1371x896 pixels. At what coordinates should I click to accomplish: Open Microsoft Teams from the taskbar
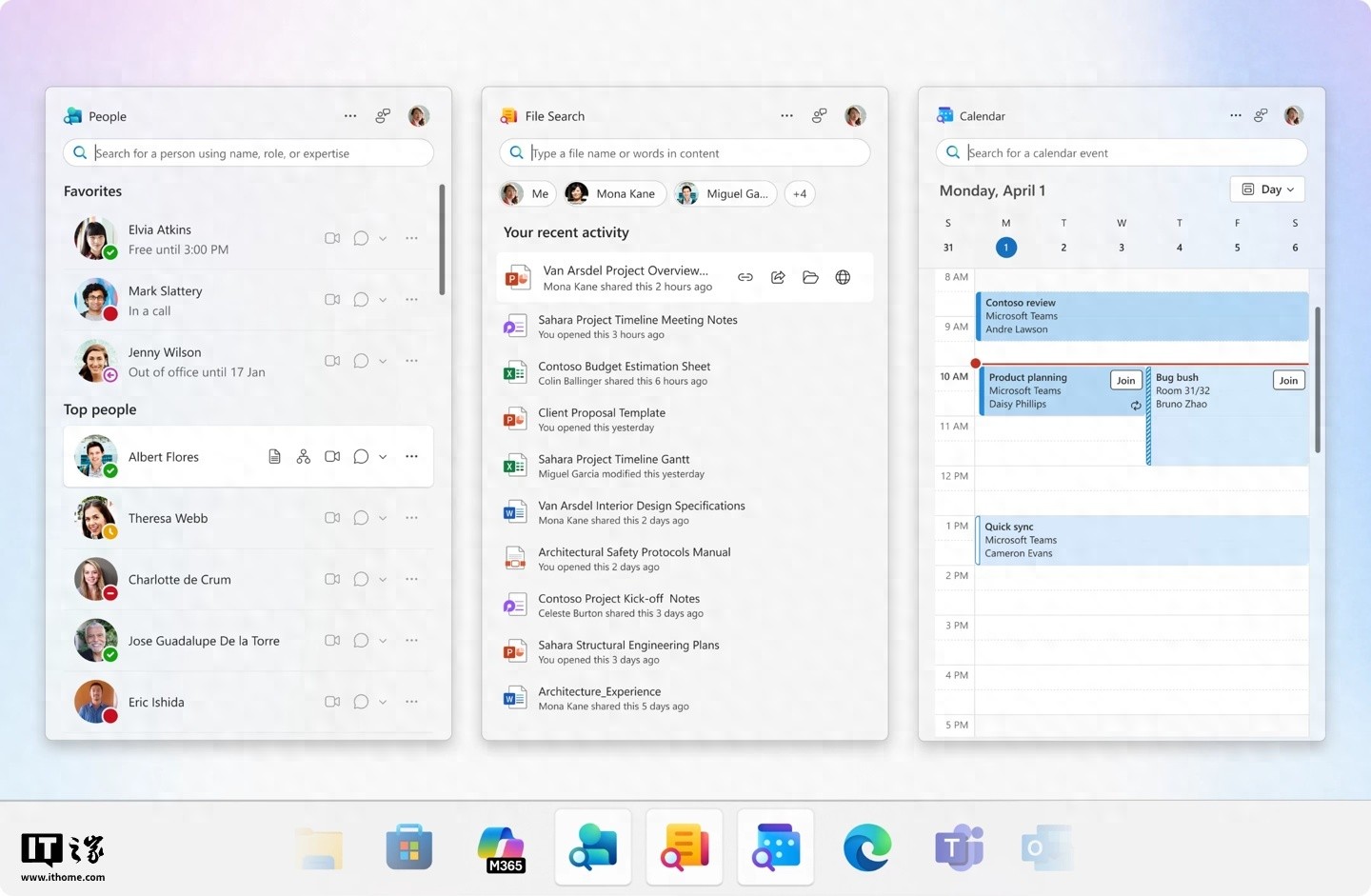tap(958, 846)
